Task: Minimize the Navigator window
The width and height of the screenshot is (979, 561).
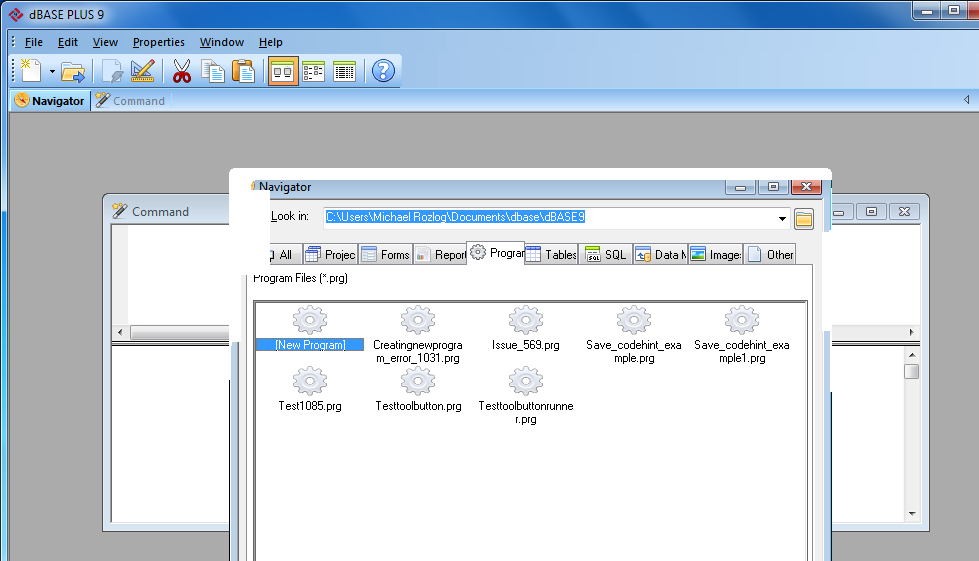Action: pyautogui.click(x=740, y=187)
